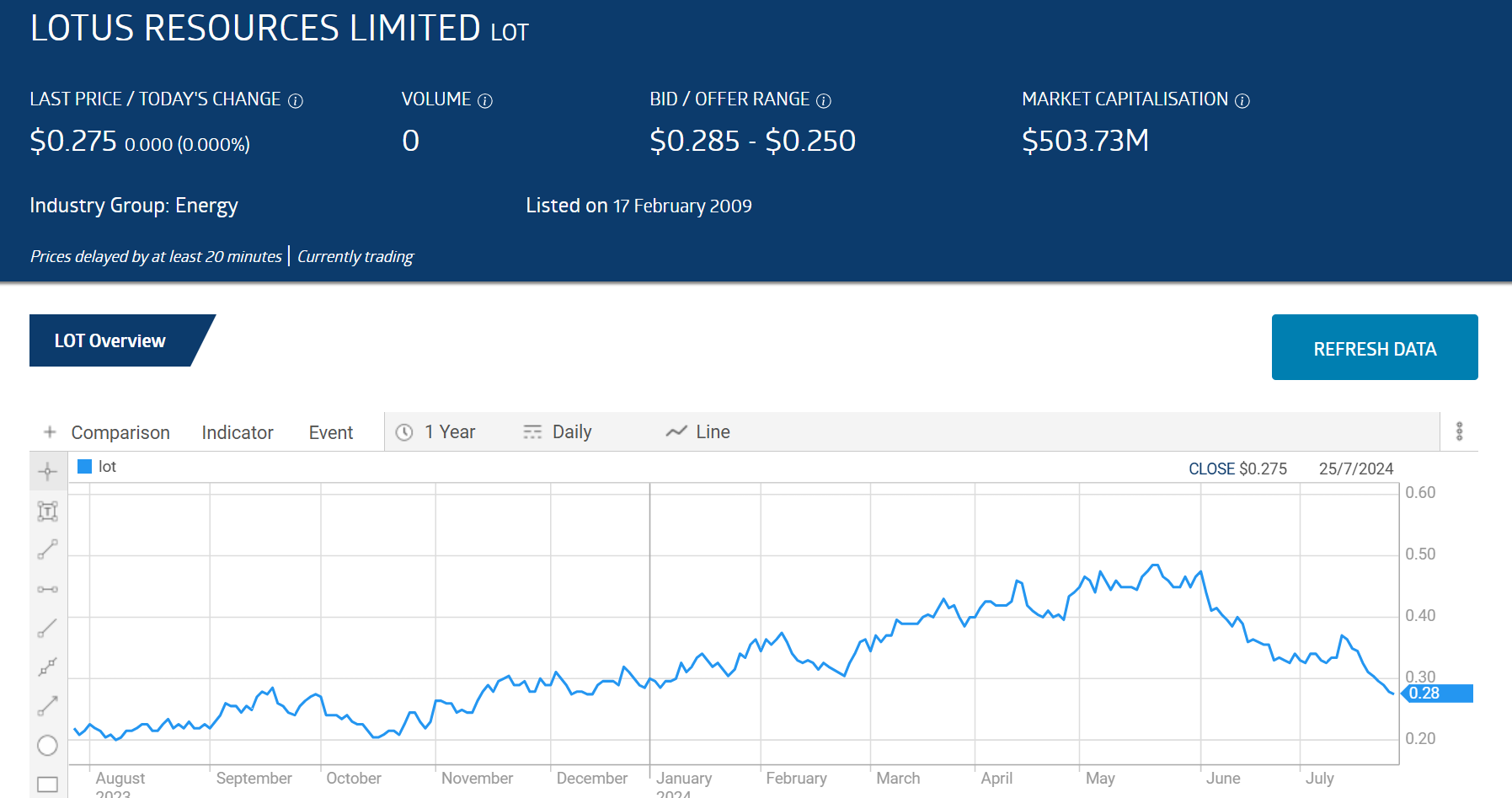Click info icon beside Market Capitalisation
The image size is (1512, 798).
pos(1242,101)
